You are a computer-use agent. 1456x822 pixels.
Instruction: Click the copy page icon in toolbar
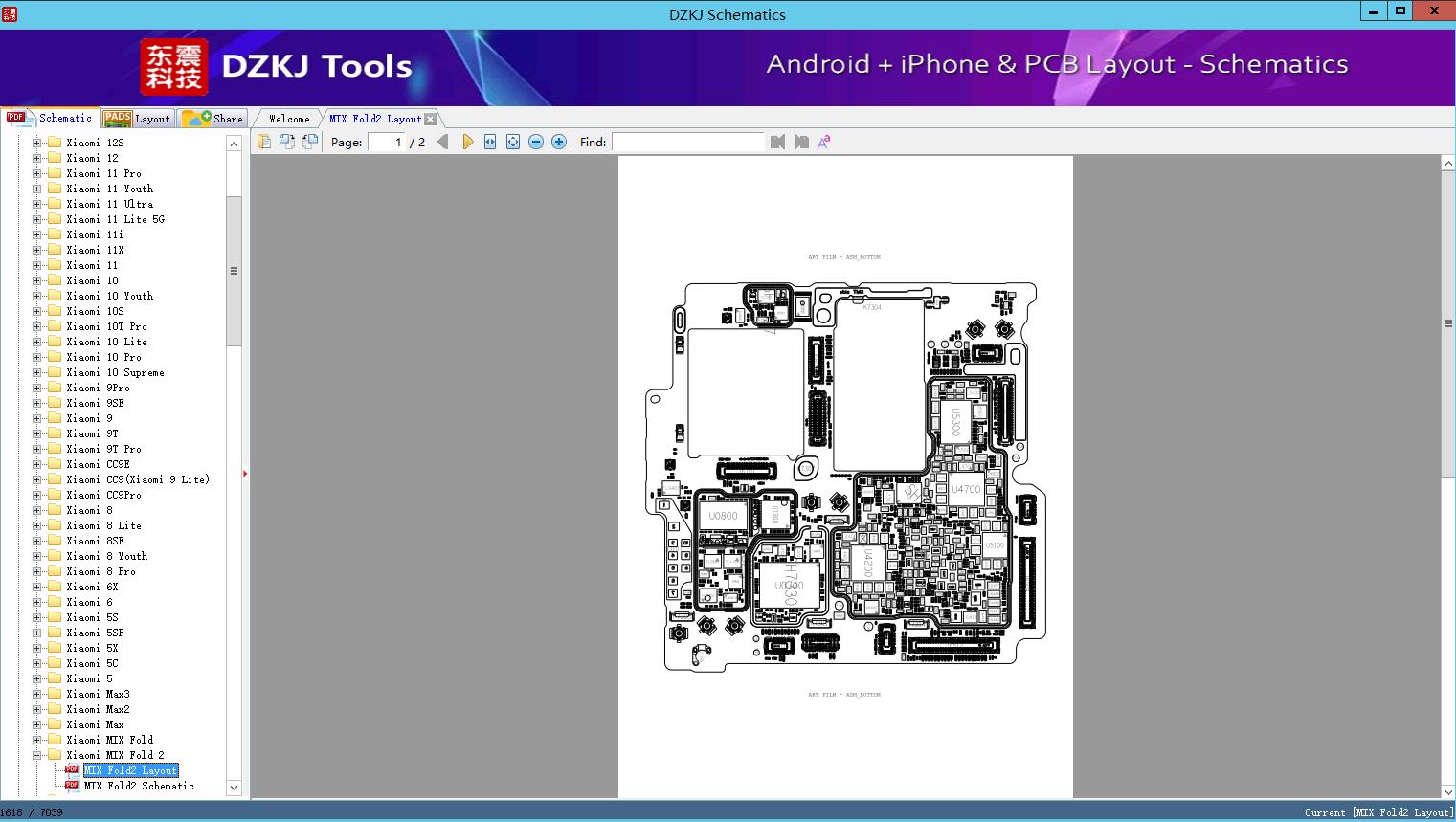[264, 142]
